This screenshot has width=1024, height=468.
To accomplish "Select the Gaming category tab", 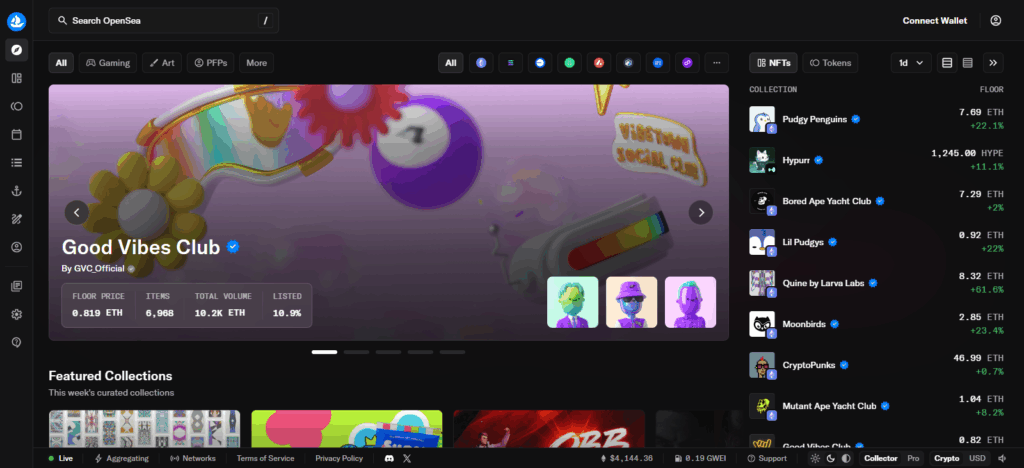I will [x=107, y=63].
